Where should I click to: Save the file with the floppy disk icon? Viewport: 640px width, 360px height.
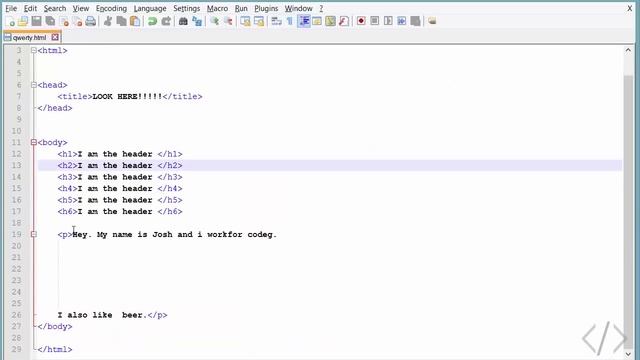coord(37,21)
